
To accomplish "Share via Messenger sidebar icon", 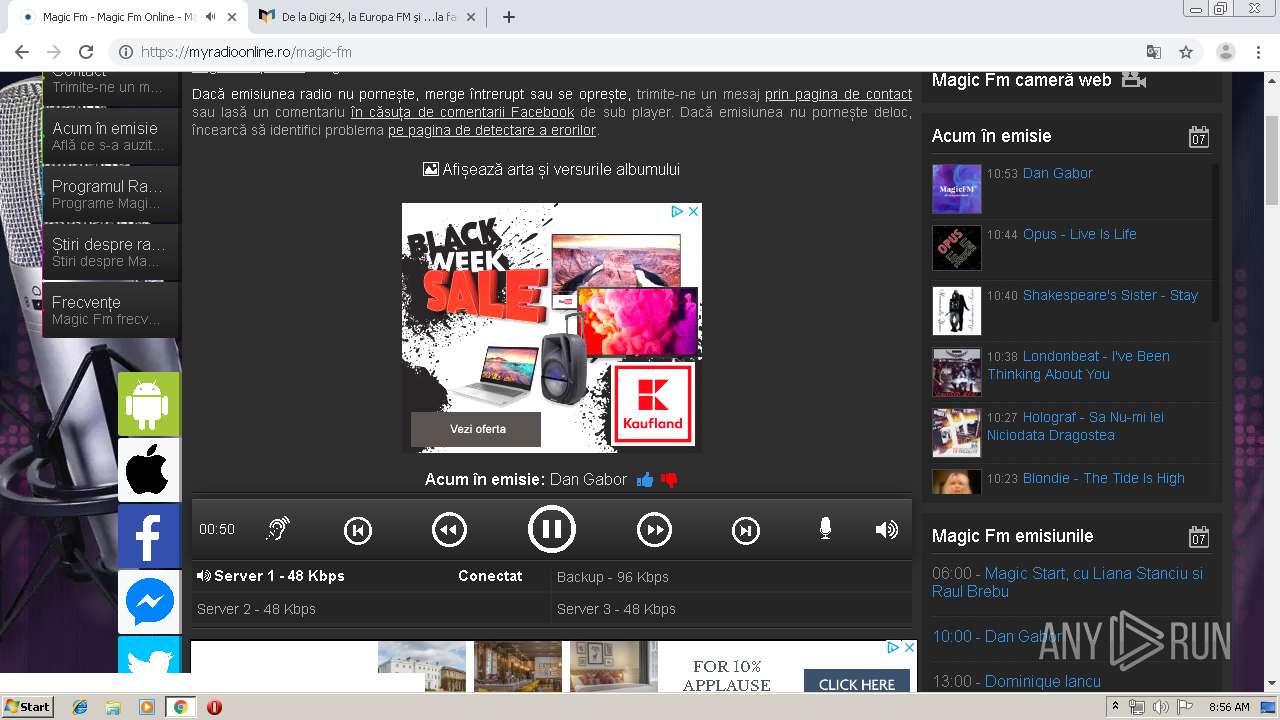I will point(149,602).
